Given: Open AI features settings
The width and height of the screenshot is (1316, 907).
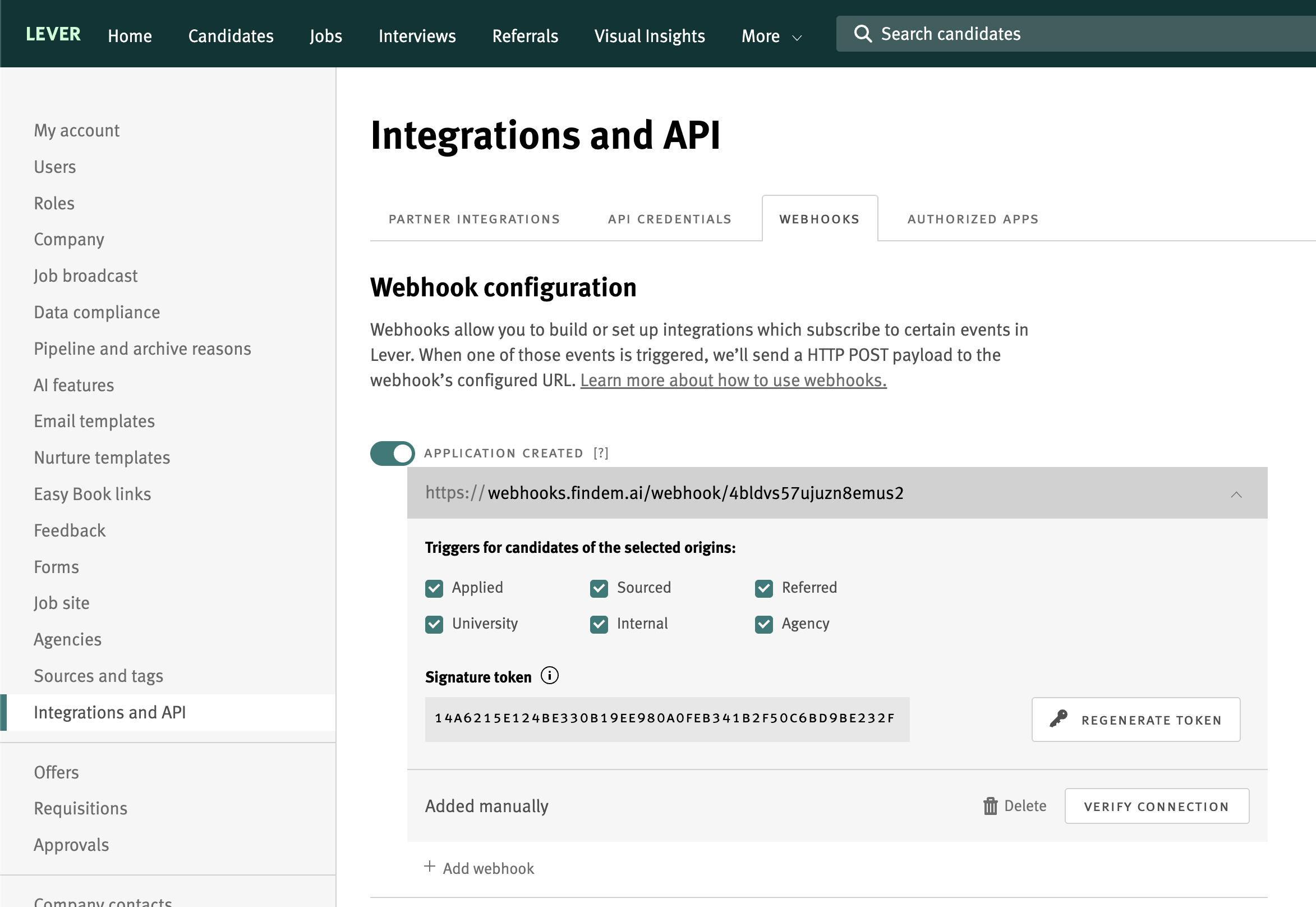Looking at the screenshot, I should [x=74, y=385].
